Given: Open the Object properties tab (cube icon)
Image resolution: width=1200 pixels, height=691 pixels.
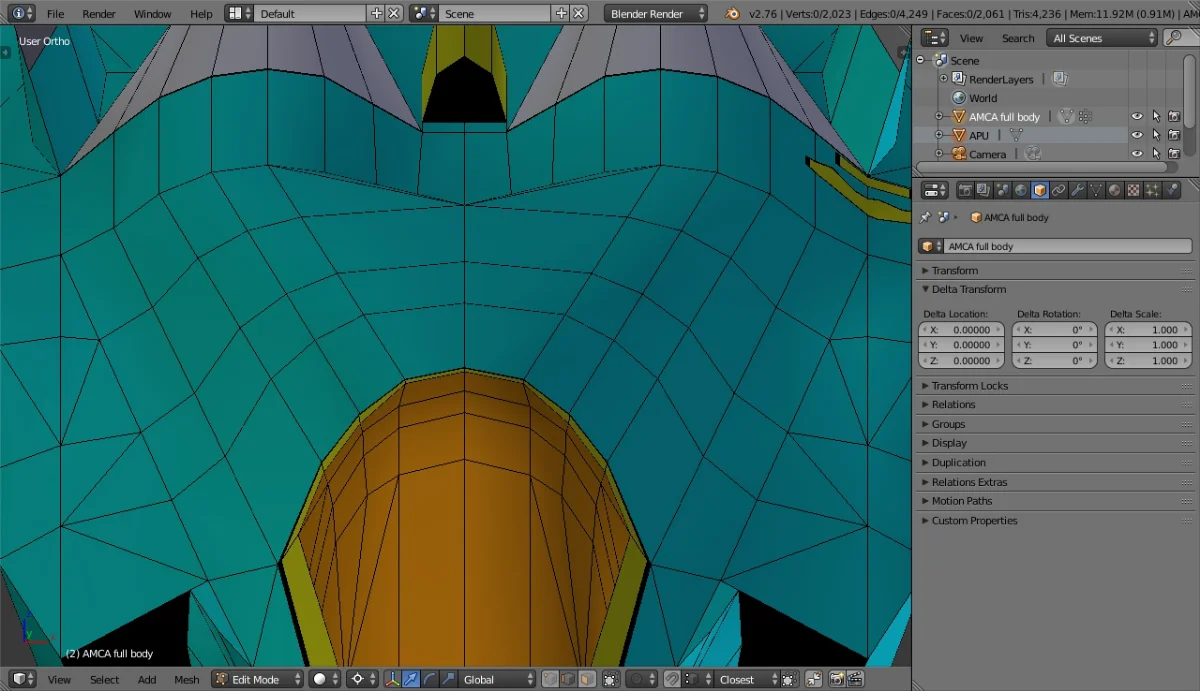Looking at the screenshot, I should click(x=1040, y=190).
